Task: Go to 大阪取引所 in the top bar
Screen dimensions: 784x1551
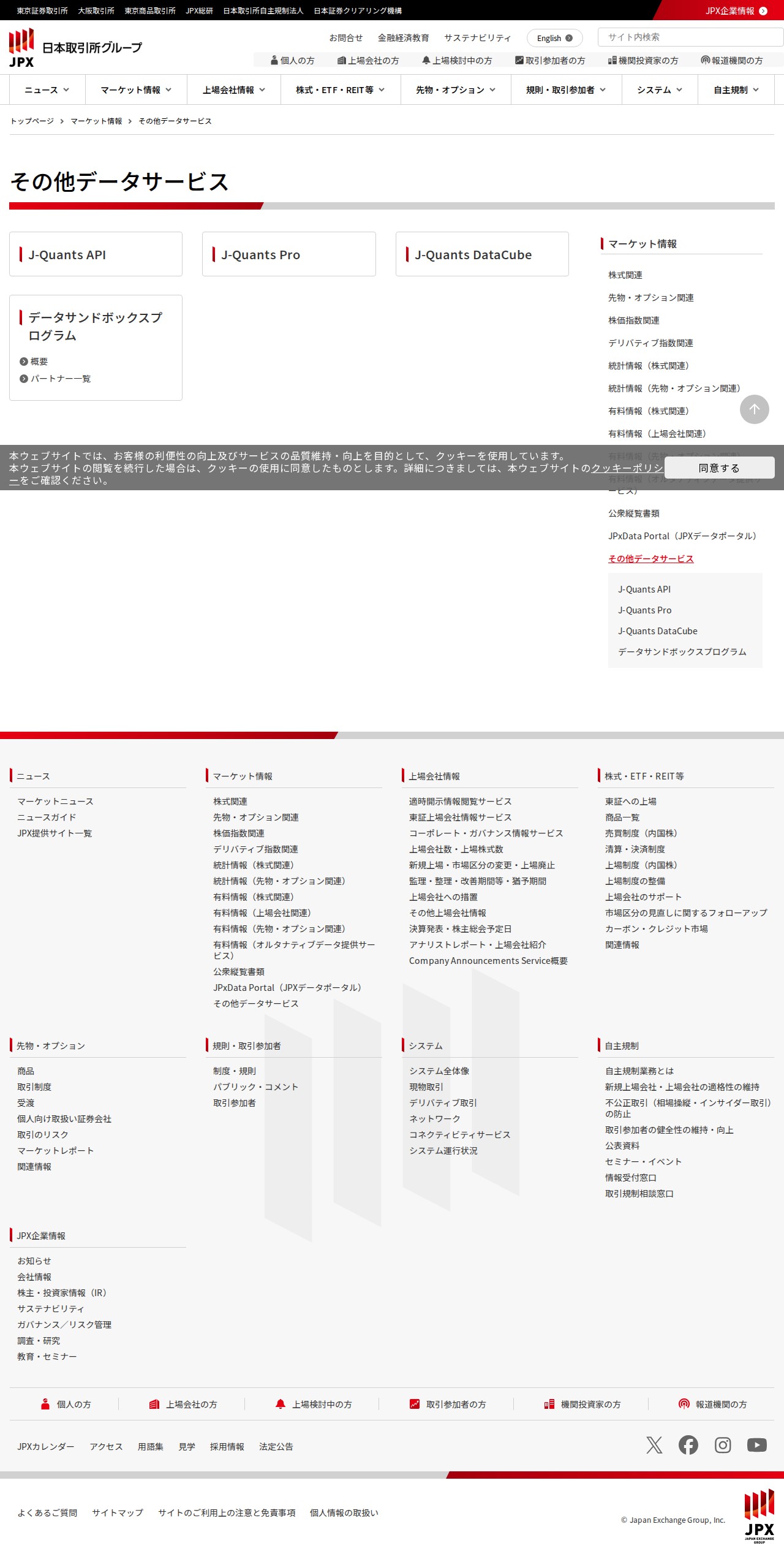Action: pos(96,11)
